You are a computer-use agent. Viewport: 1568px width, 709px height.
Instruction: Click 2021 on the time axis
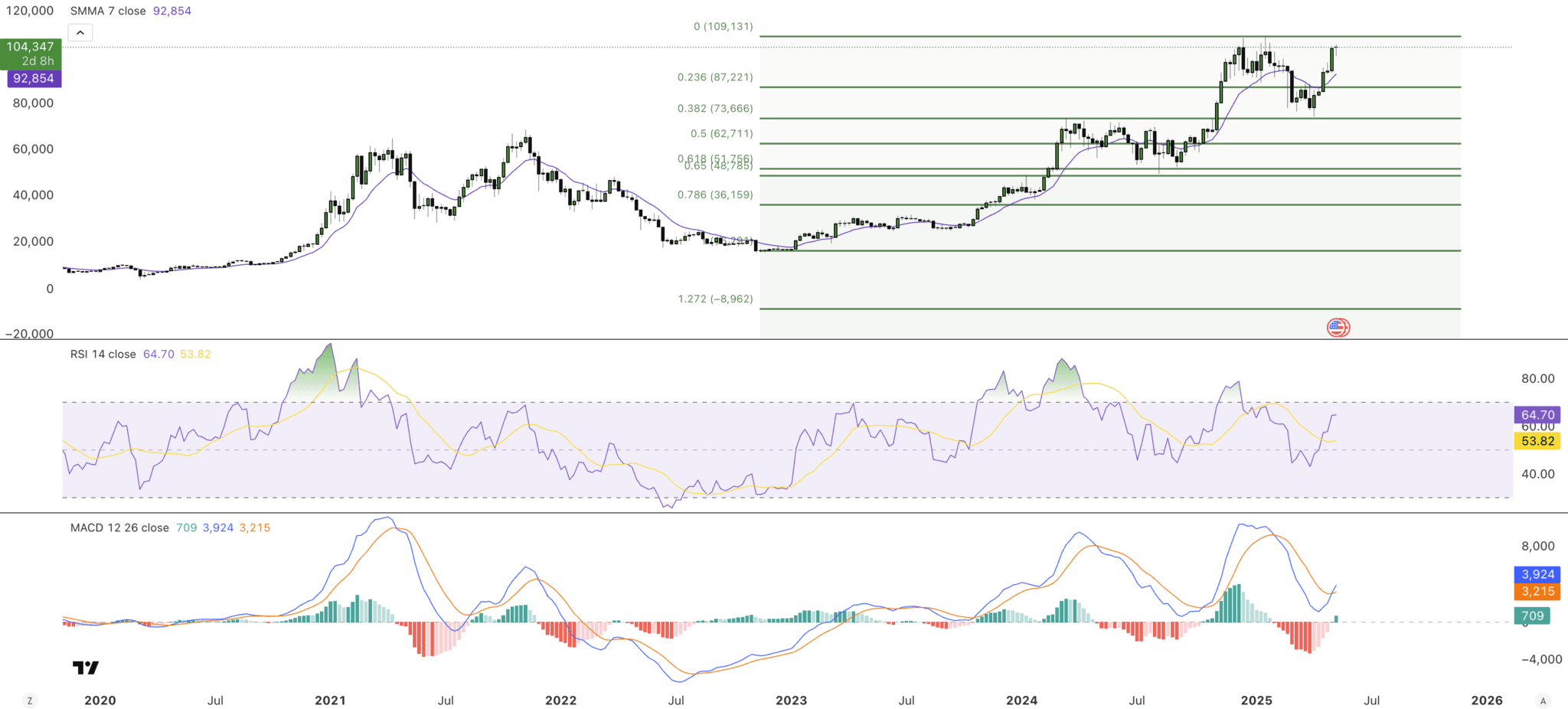click(x=330, y=700)
